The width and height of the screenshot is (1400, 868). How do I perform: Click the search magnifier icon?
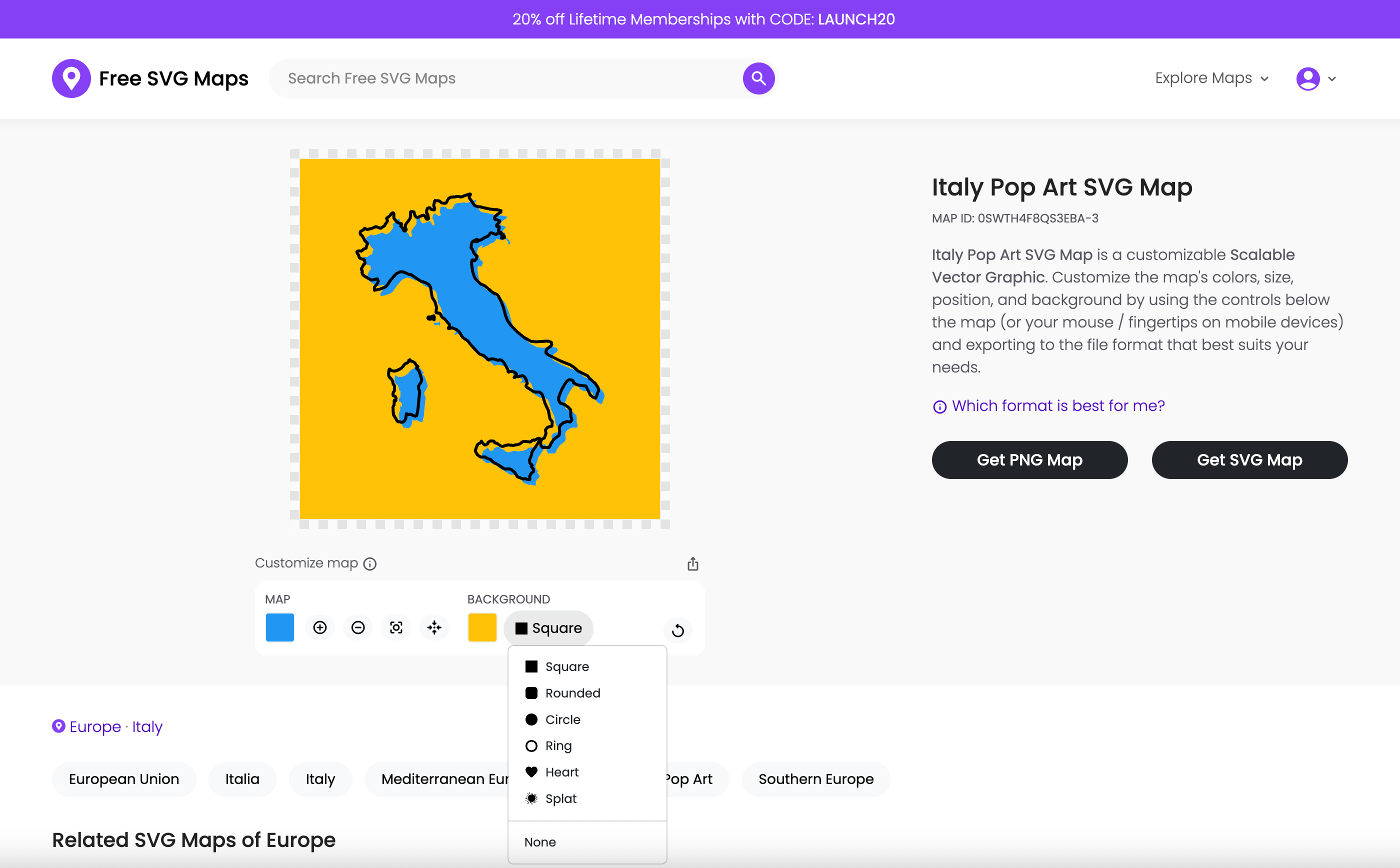point(757,78)
